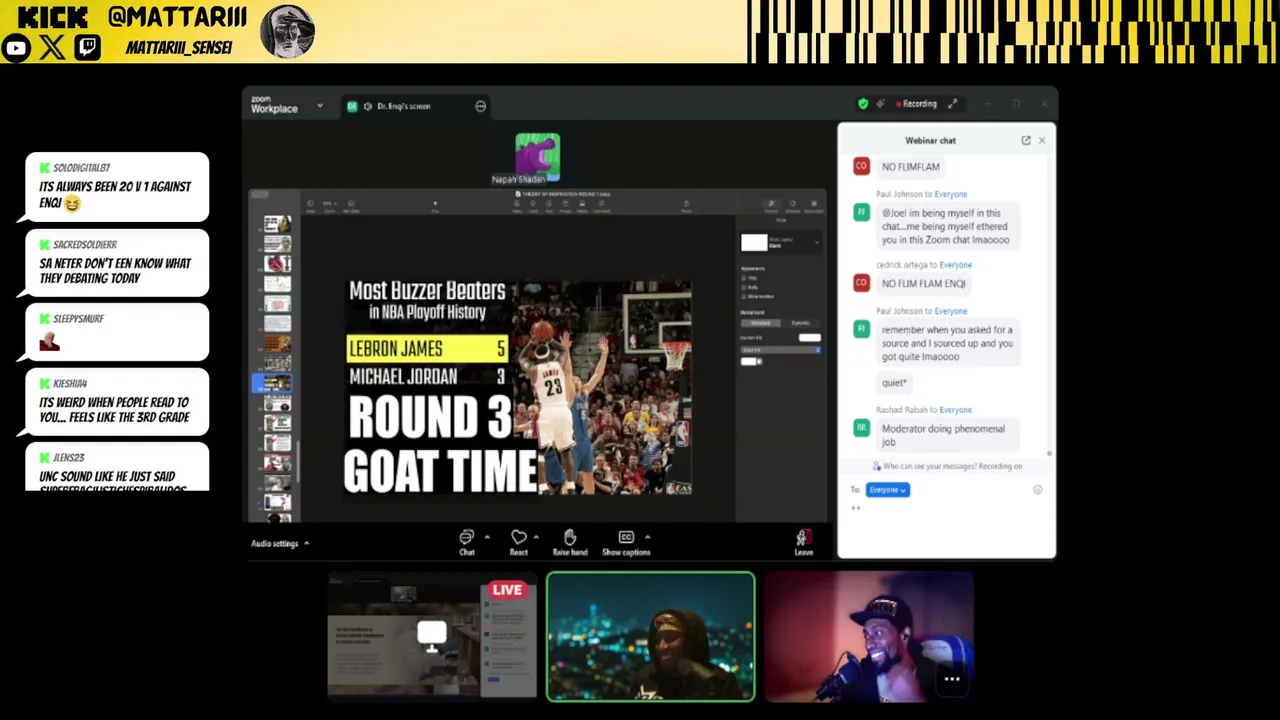
Task: Click the "quiet*" chat message
Action: click(x=894, y=382)
